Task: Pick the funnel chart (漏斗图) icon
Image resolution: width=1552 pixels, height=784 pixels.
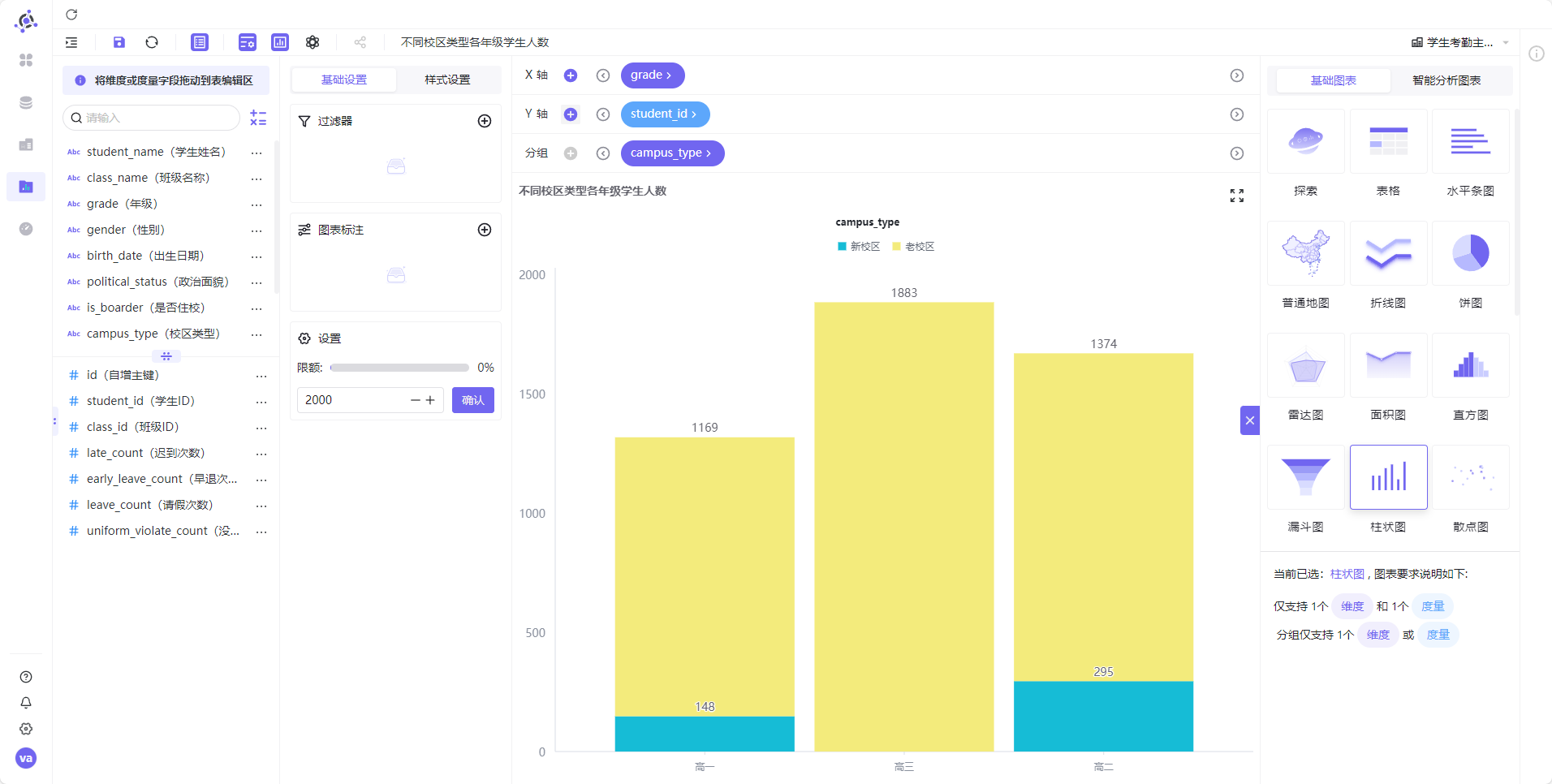Action: (1306, 477)
